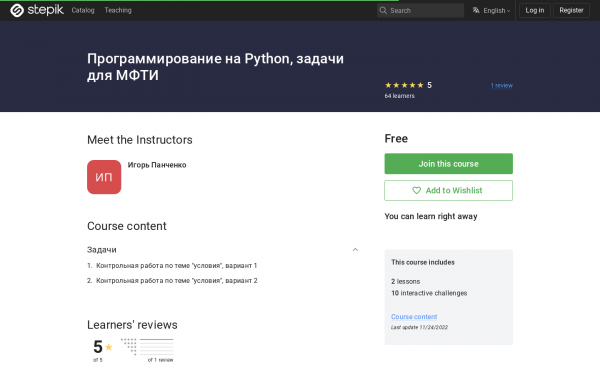
Task: Open the 1 review link
Action: (x=502, y=86)
